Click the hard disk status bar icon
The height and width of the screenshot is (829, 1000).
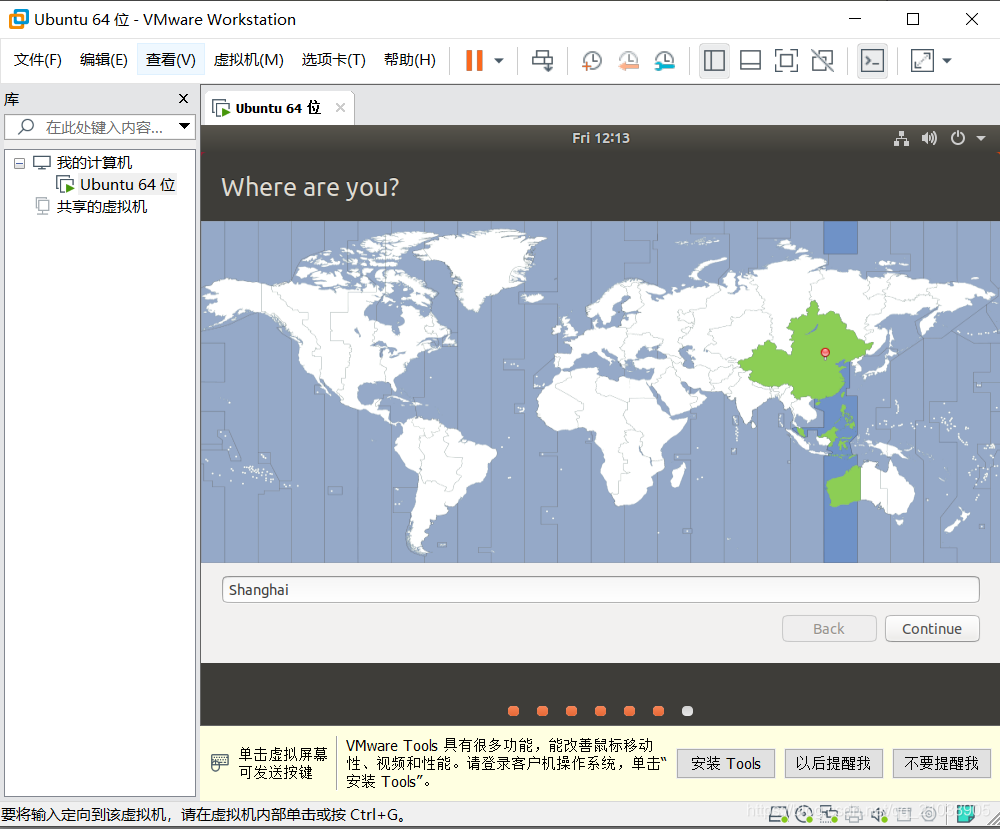click(x=778, y=814)
